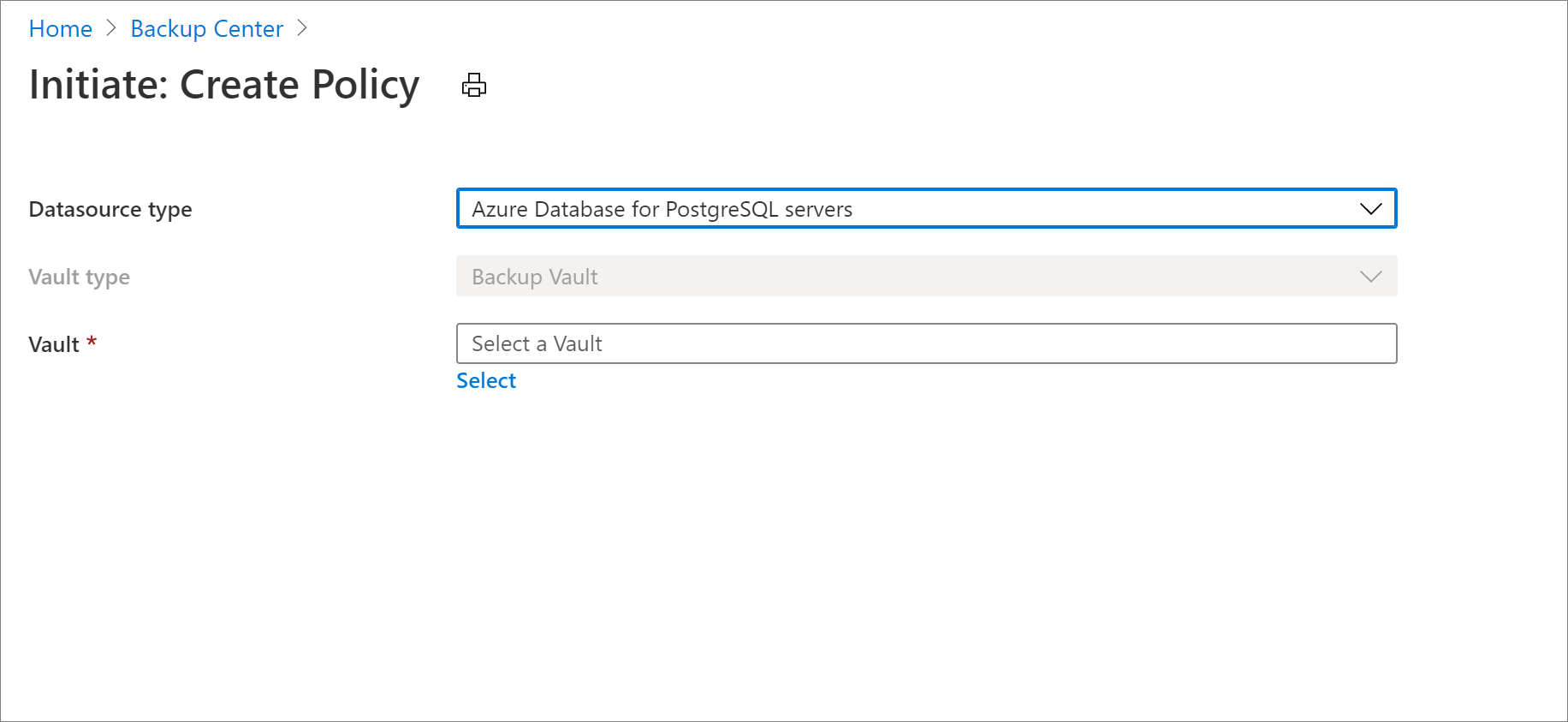Open the Datasource type dropdown

[926, 209]
